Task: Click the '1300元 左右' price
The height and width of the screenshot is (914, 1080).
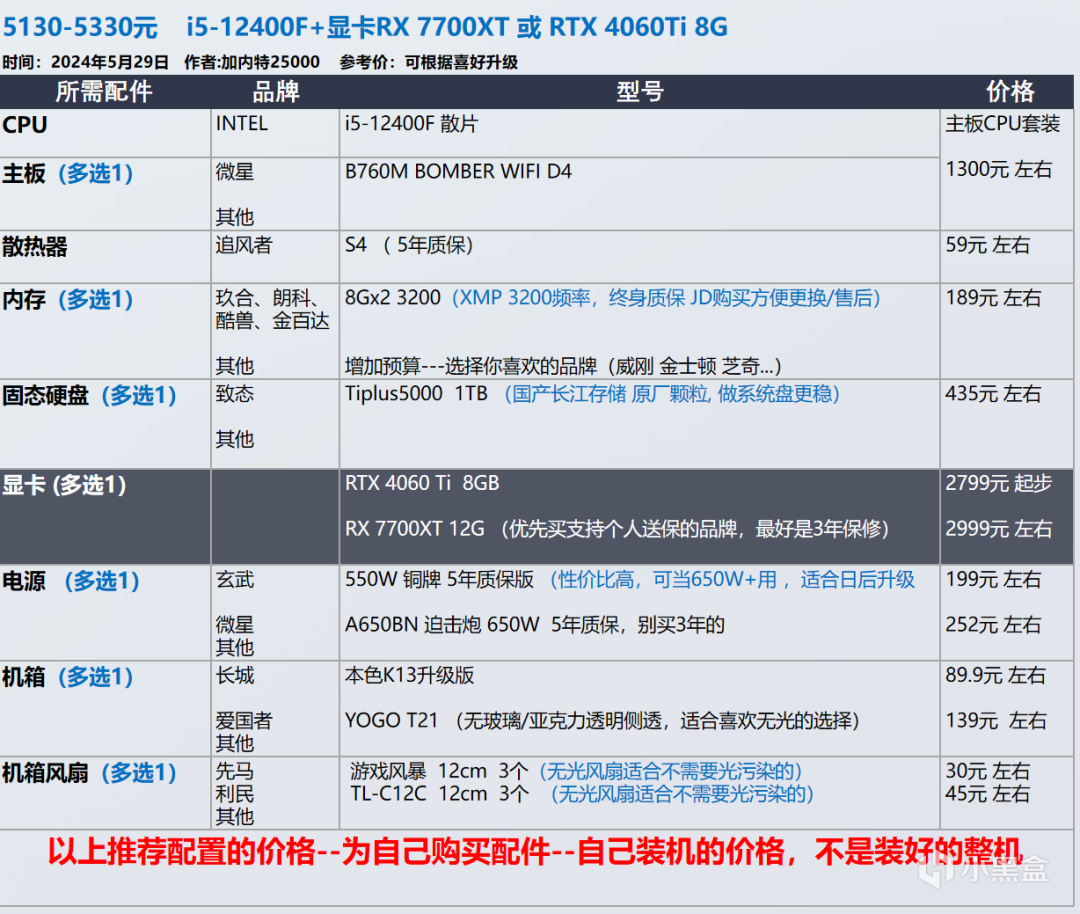Action: coord(999,169)
